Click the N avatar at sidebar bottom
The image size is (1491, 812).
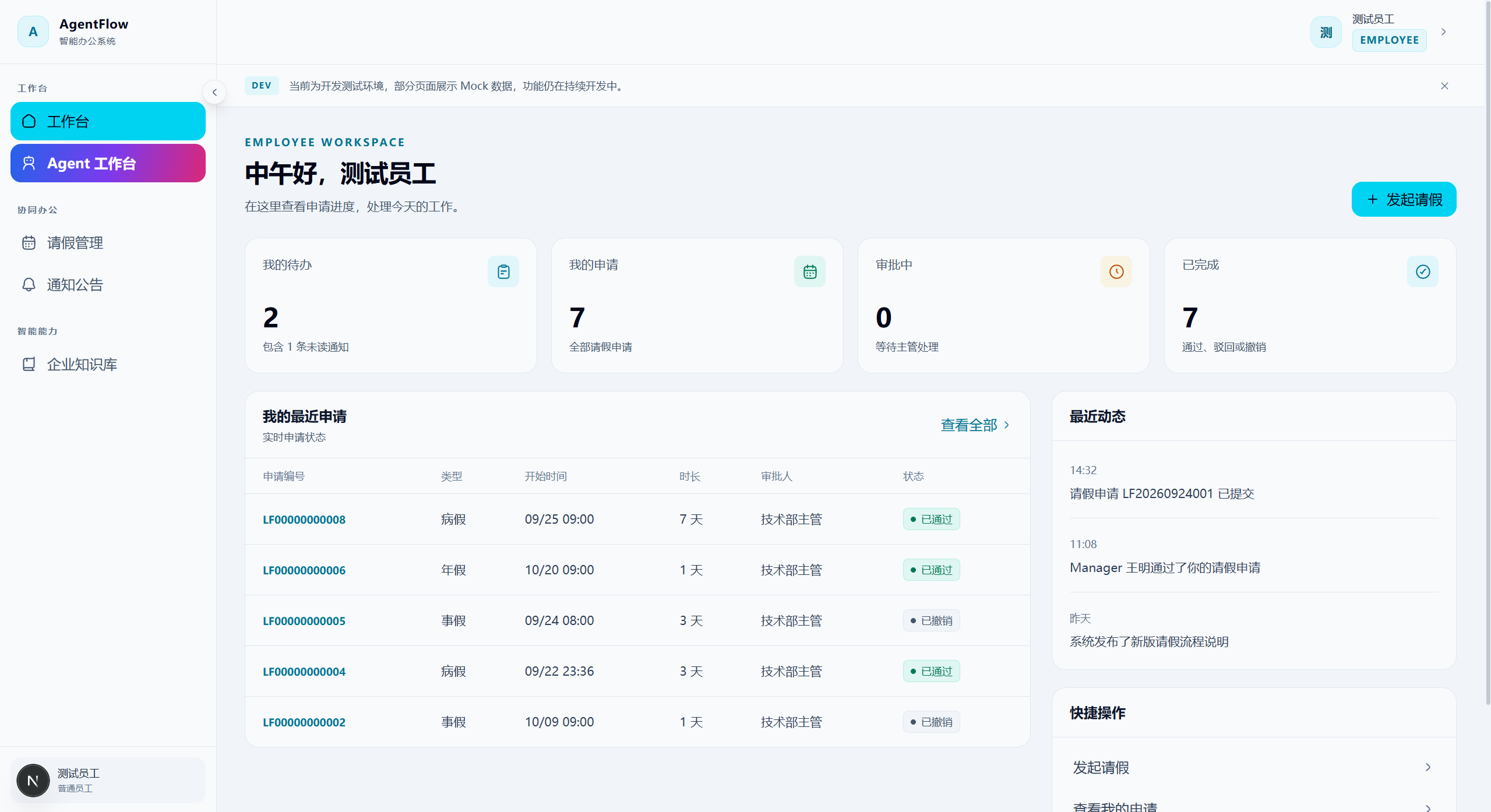tap(33, 781)
